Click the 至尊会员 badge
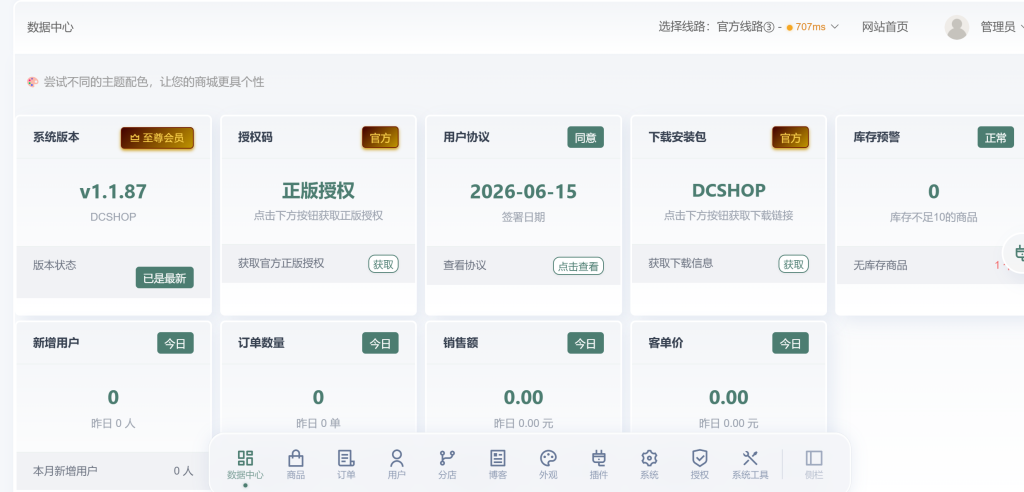 coord(157,138)
